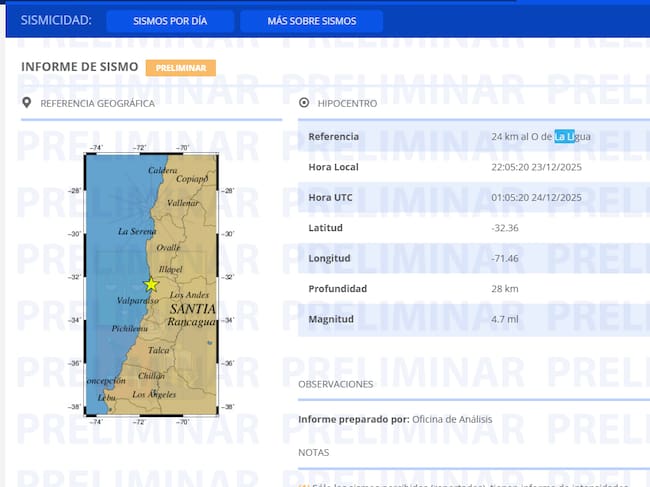The height and width of the screenshot is (487, 650).
Task: Click the Profundidad row label
Action: [x=337, y=288]
